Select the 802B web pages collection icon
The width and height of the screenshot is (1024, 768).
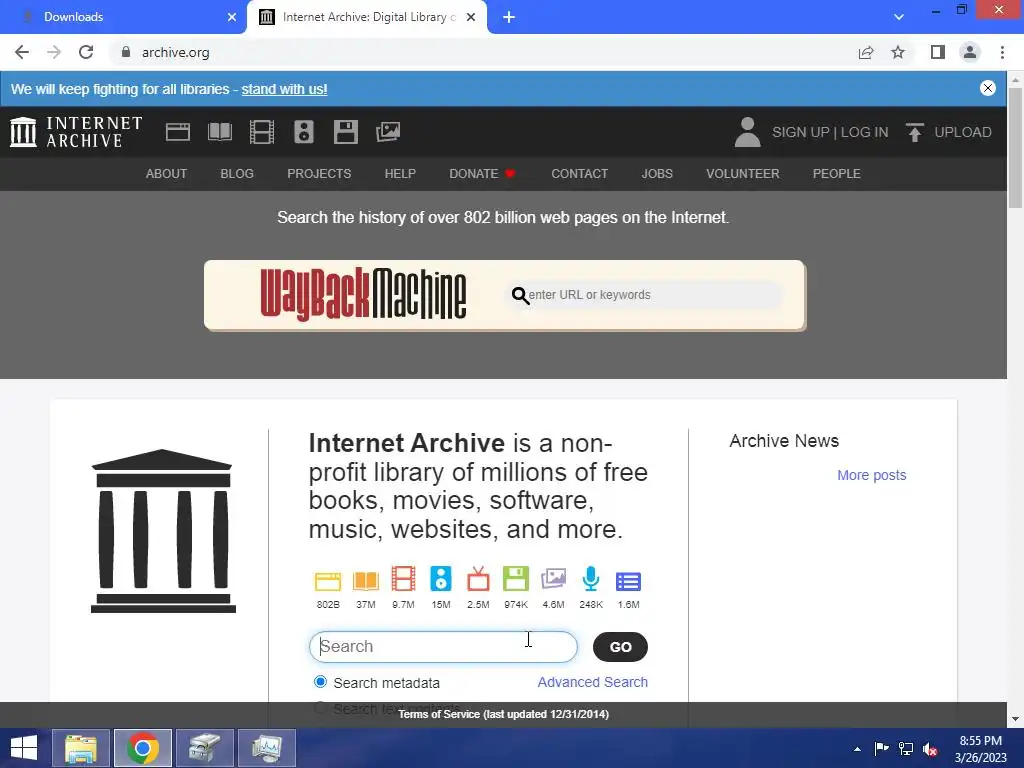pyautogui.click(x=328, y=581)
